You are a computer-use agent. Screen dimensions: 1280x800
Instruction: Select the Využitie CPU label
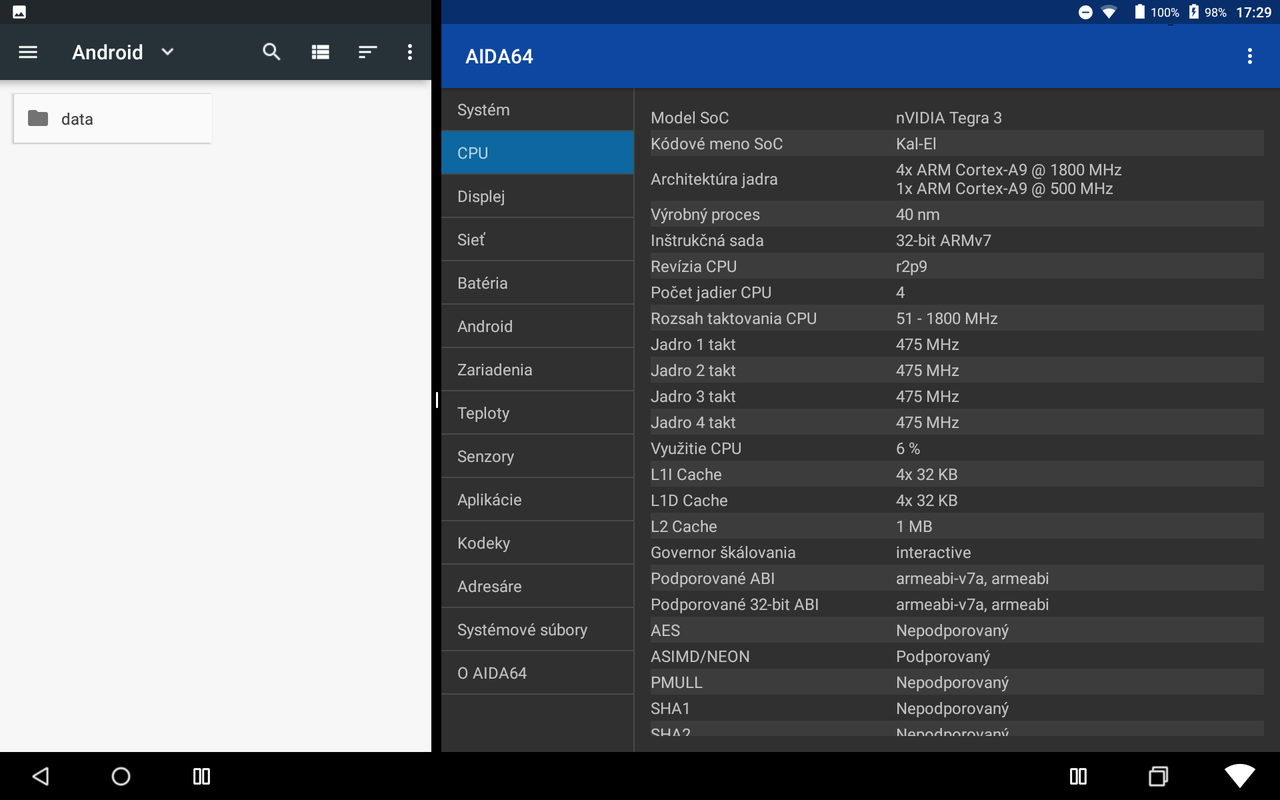696,449
